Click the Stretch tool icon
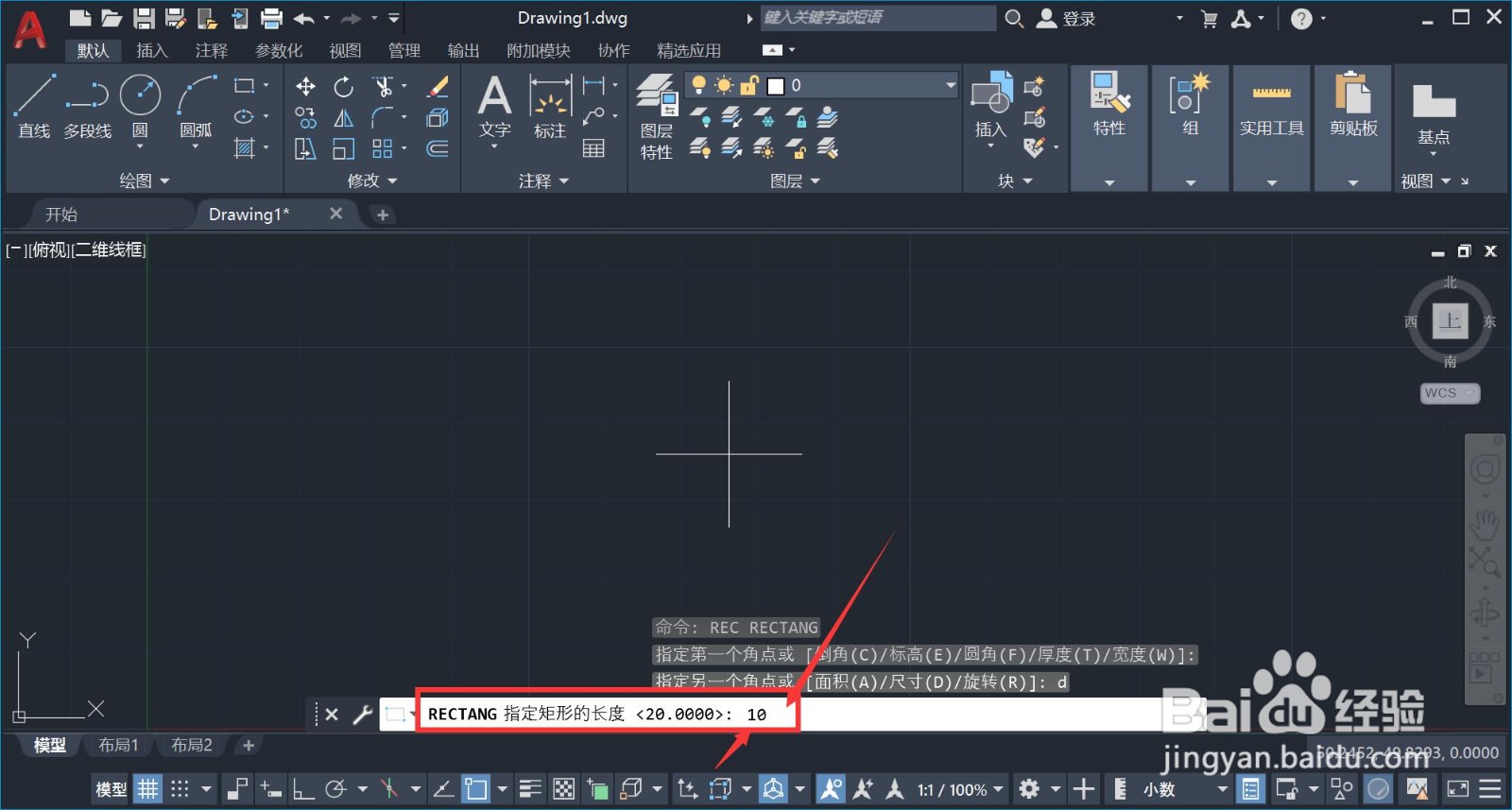This screenshot has width=1512, height=810. click(x=305, y=148)
